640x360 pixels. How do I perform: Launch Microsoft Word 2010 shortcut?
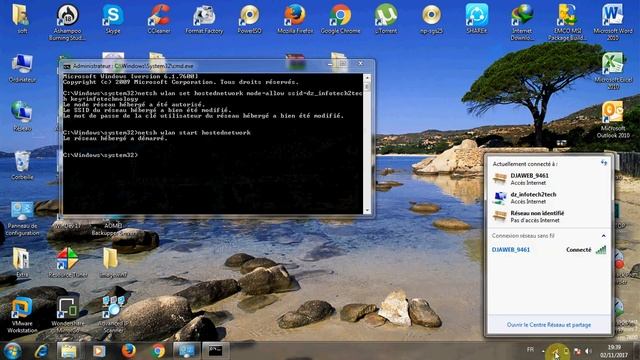(613, 22)
